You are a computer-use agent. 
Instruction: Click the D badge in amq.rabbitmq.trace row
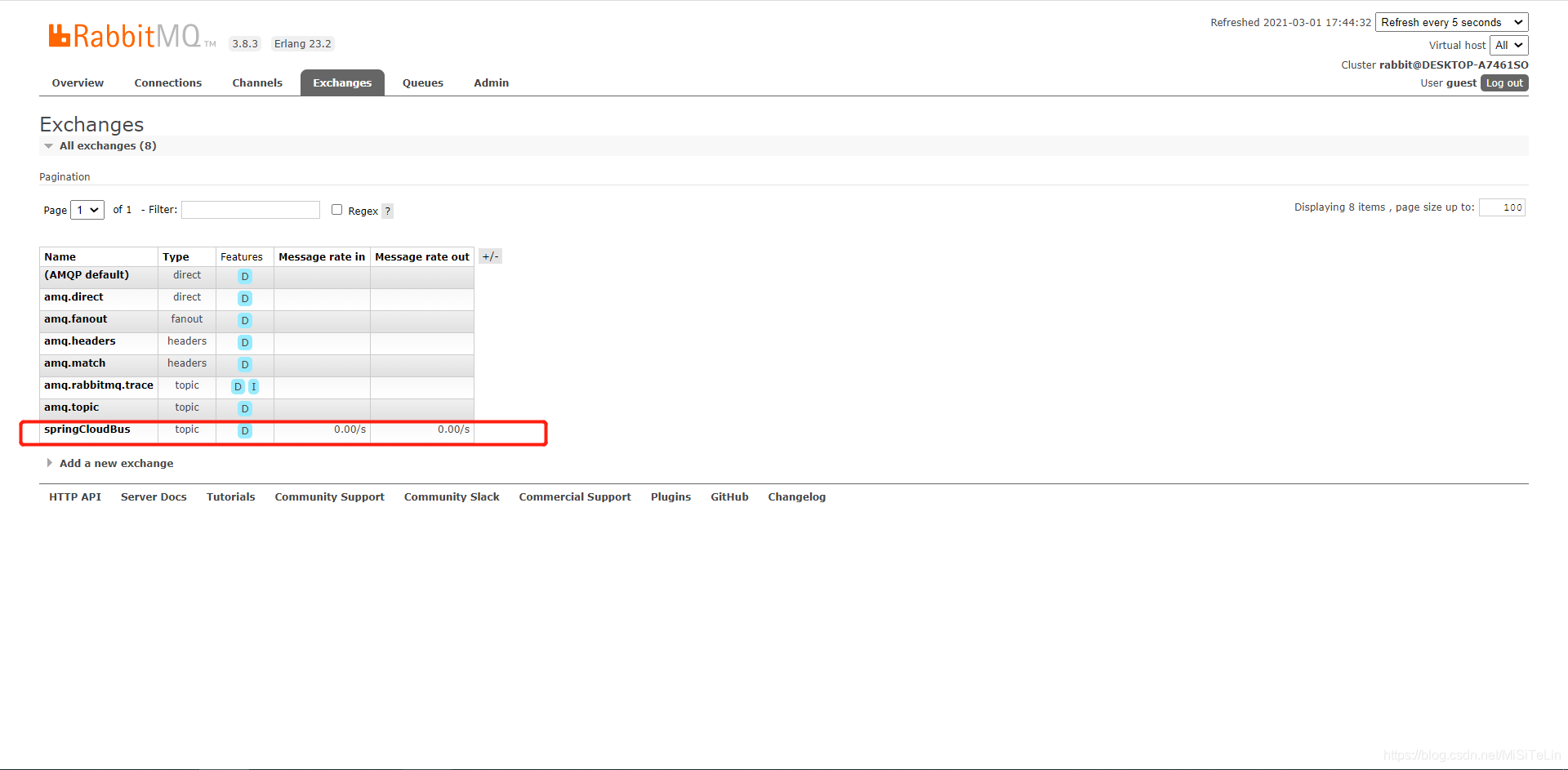[x=238, y=387]
